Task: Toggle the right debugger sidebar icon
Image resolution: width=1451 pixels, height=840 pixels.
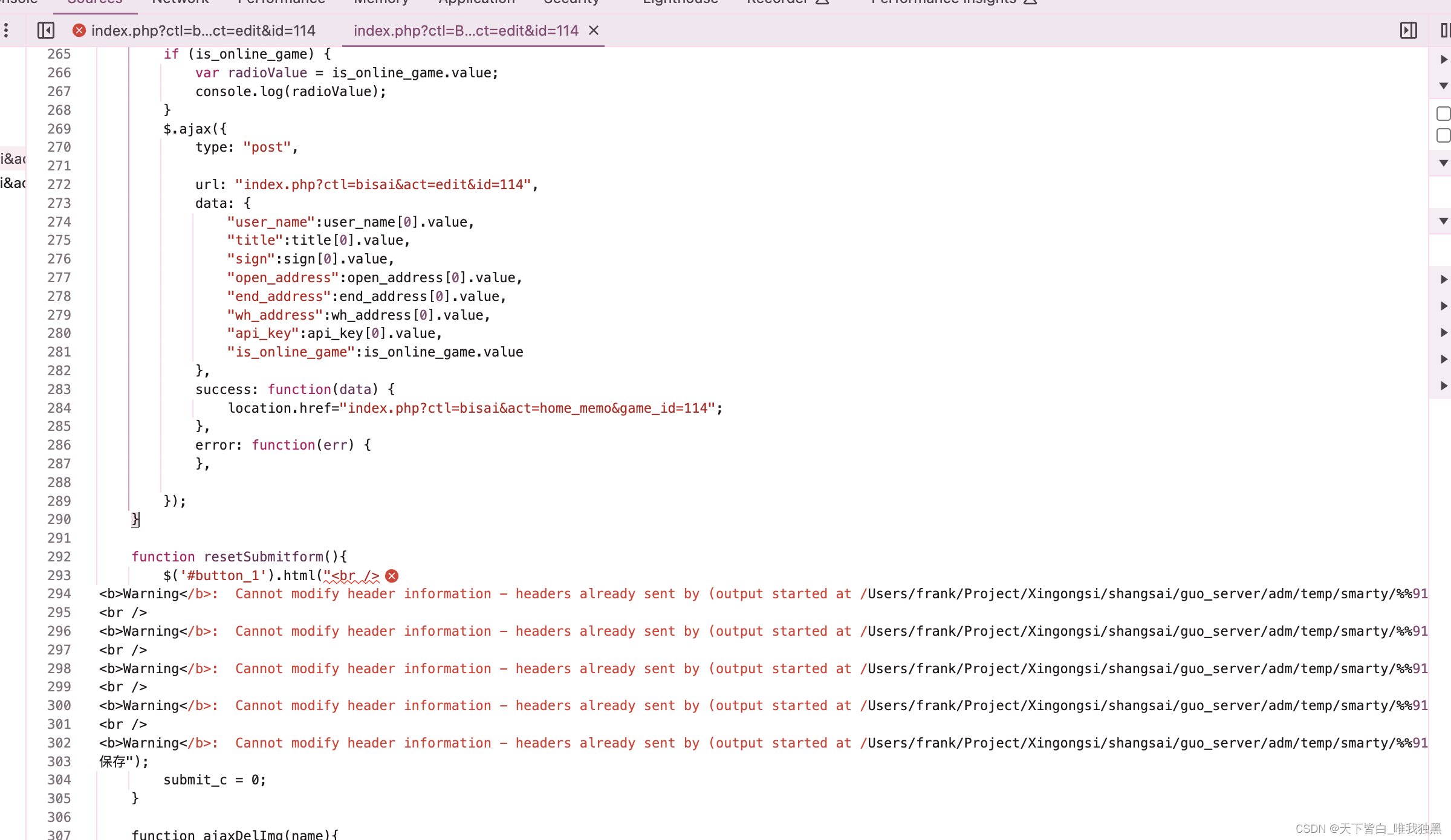Action: [1408, 30]
